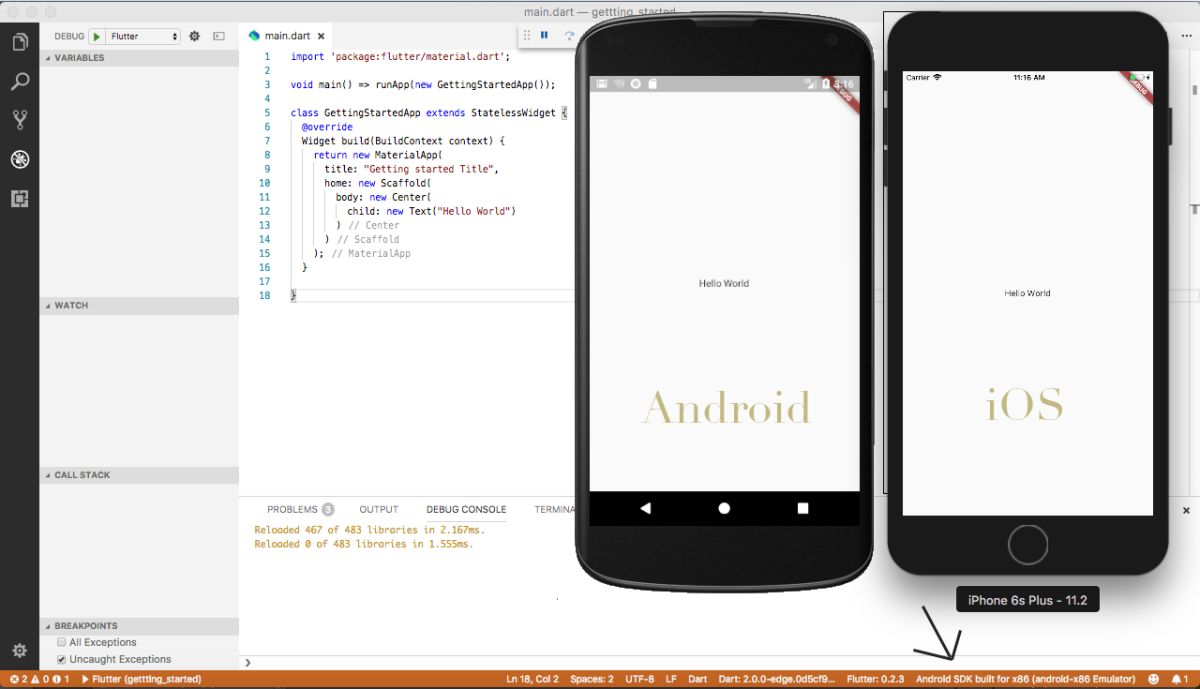Open the Explorer view in activity bar

[19, 42]
